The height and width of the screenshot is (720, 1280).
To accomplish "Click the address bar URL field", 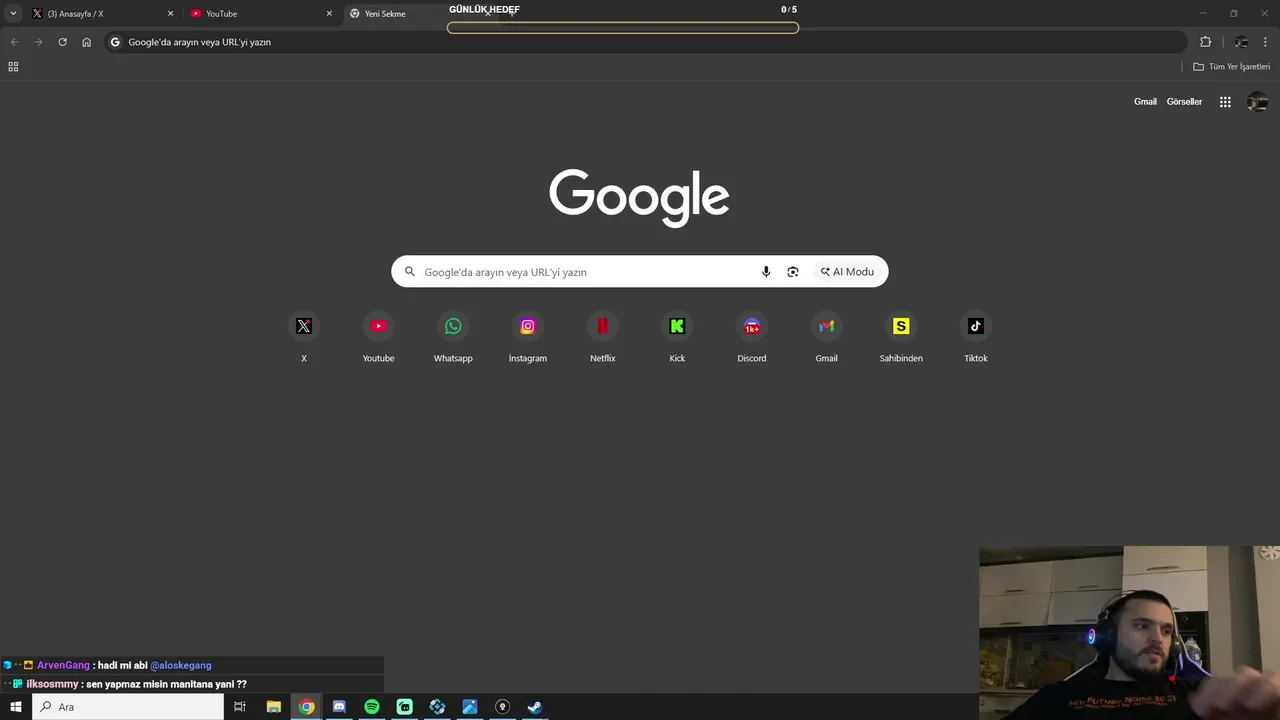I will point(645,42).
